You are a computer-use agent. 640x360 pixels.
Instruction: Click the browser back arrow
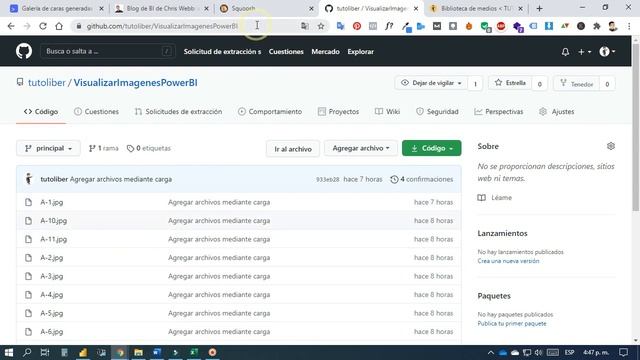tap(11, 26)
